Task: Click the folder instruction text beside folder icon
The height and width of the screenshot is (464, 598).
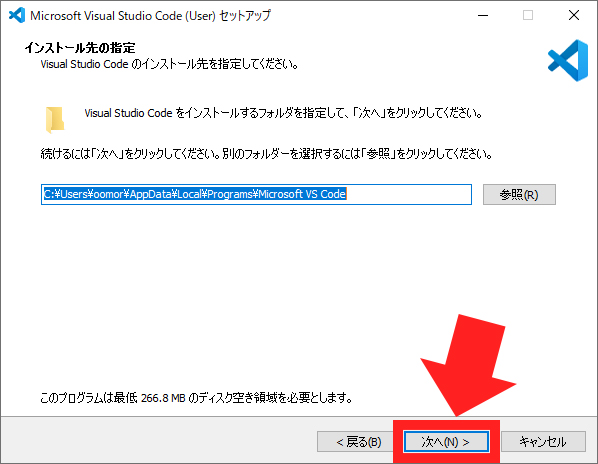Action: tap(283, 113)
